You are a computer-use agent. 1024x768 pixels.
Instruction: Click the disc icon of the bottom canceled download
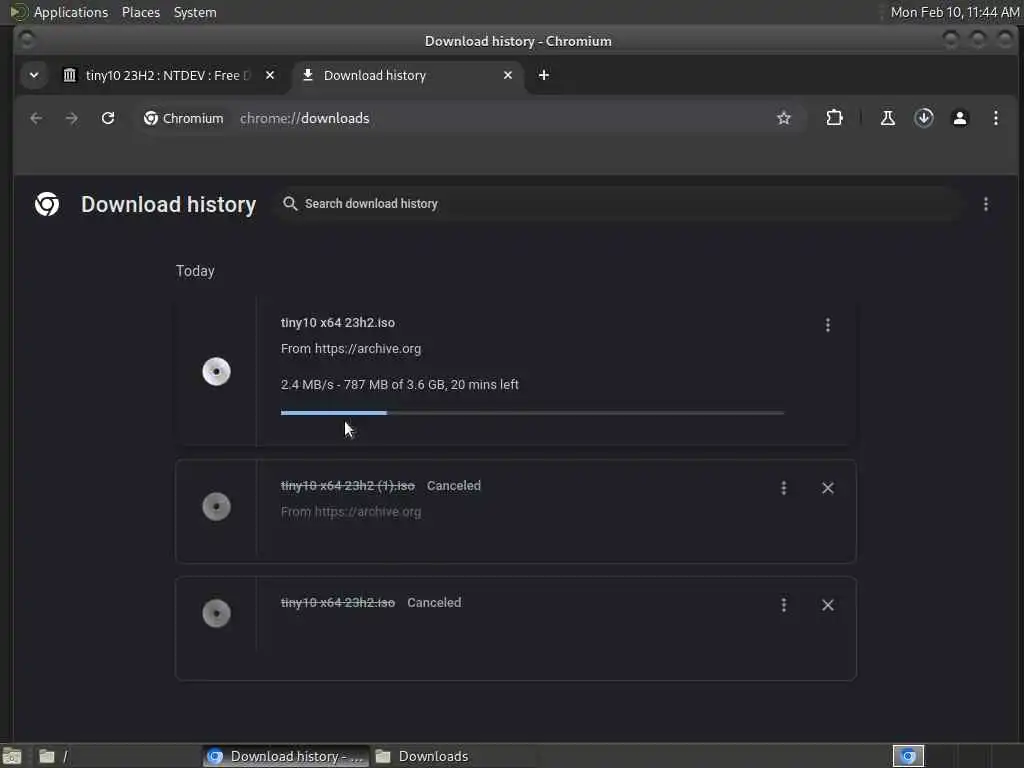(216, 613)
